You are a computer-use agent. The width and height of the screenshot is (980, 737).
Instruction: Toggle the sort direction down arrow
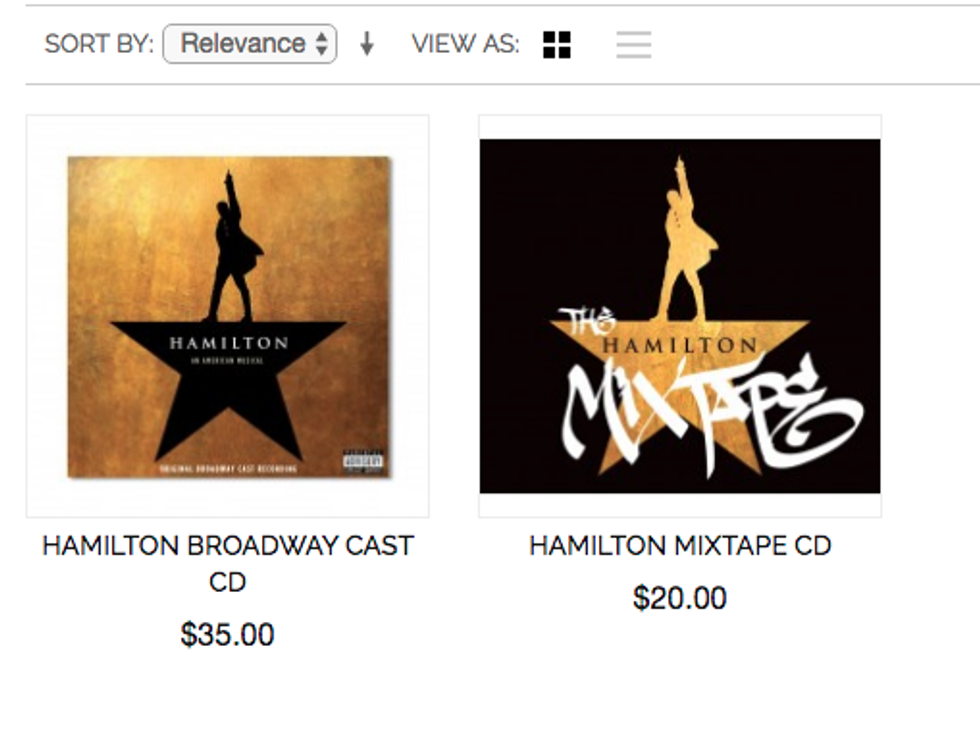[367, 44]
